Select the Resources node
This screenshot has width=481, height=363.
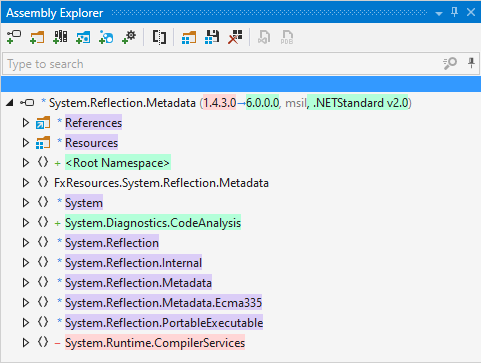coord(91,143)
